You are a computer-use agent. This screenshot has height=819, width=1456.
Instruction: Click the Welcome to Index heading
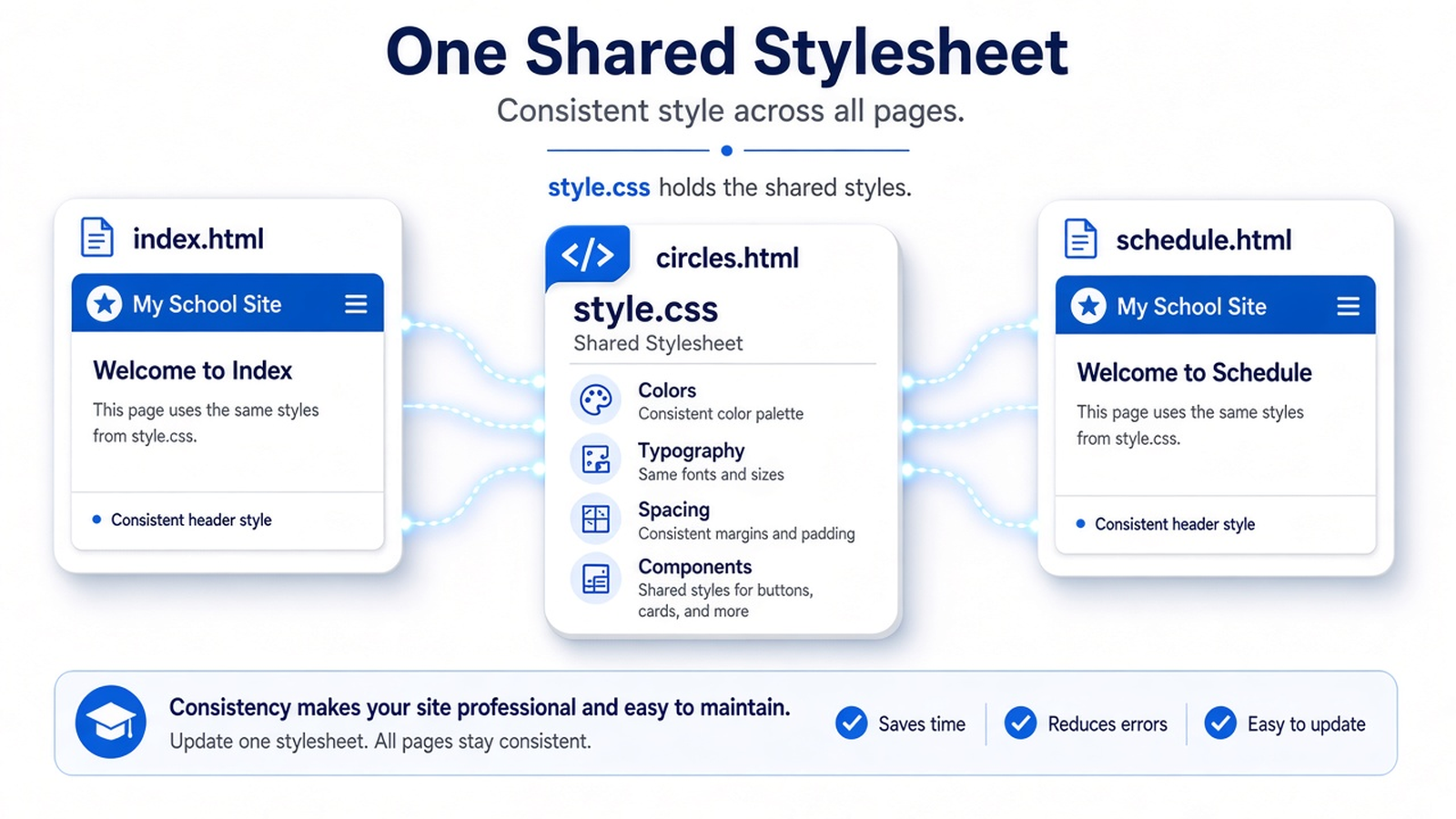point(193,370)
